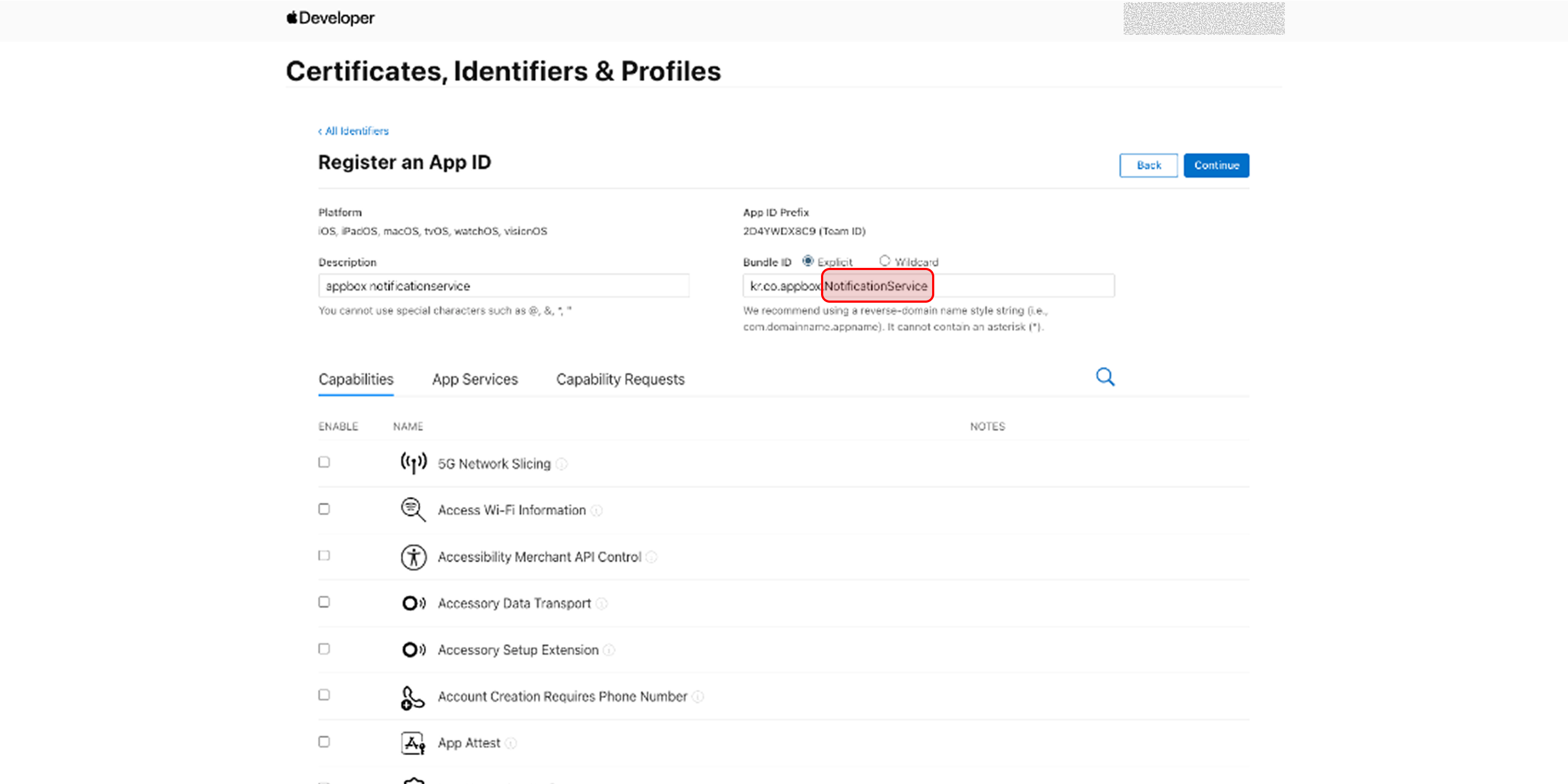
Task: Select the App Attest icon
Action: 413,743
